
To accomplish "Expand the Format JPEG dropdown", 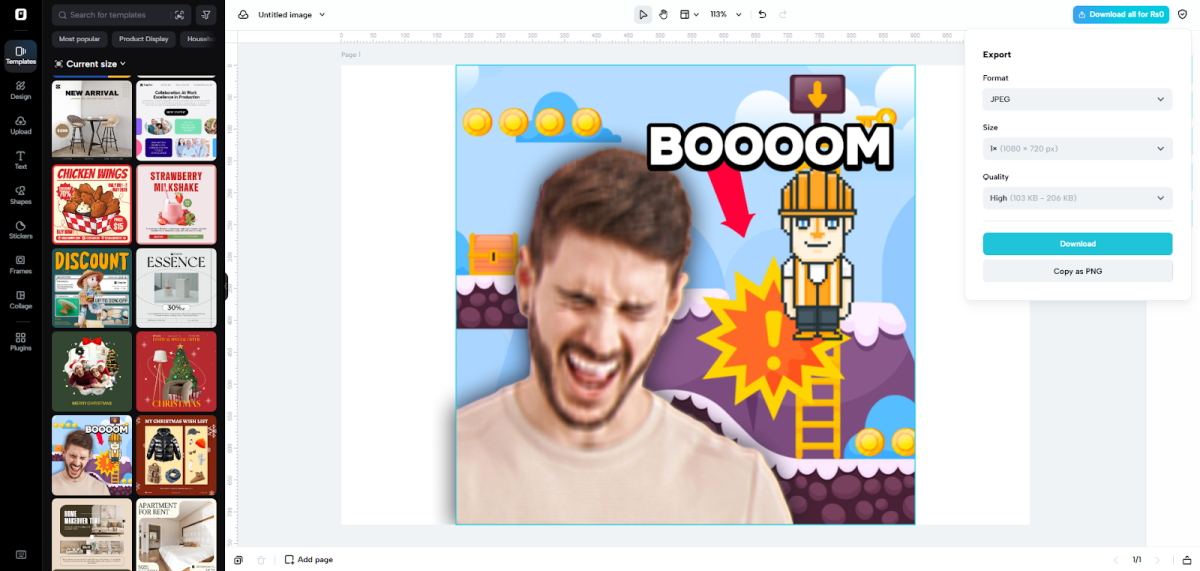I will (1077, 99).
